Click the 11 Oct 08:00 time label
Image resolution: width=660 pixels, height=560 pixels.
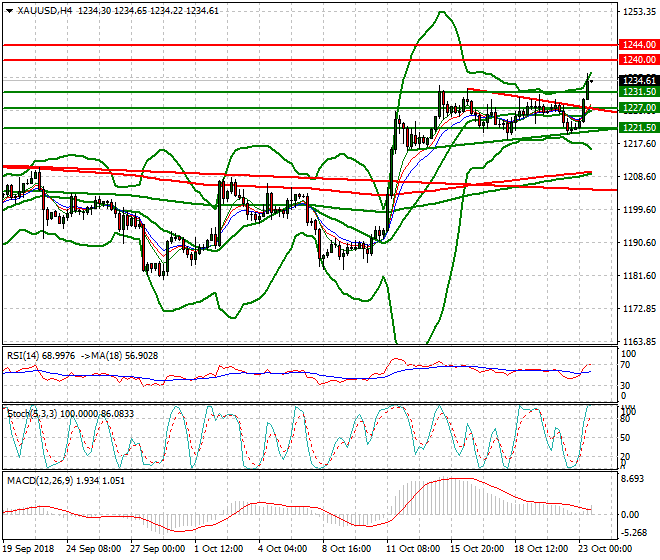tap(413, 549)
